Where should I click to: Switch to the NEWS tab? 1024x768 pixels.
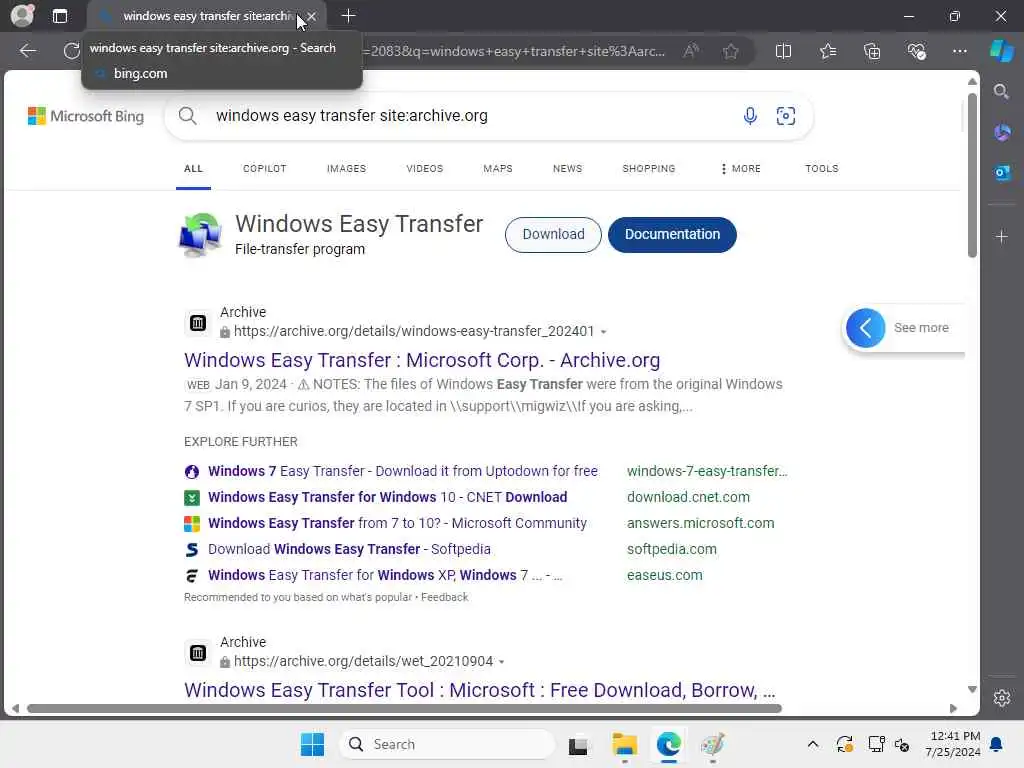(x=567, y=168)
